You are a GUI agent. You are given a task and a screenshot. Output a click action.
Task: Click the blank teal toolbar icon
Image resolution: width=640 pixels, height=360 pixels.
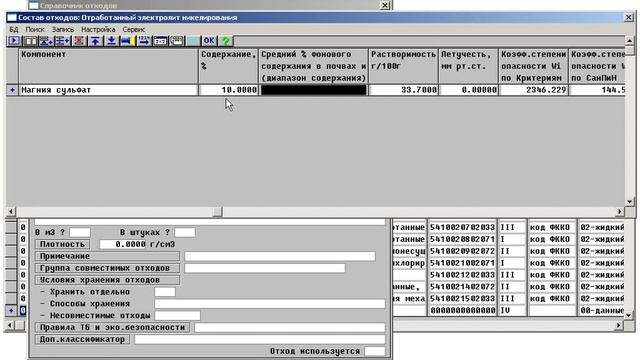[193, 41]
